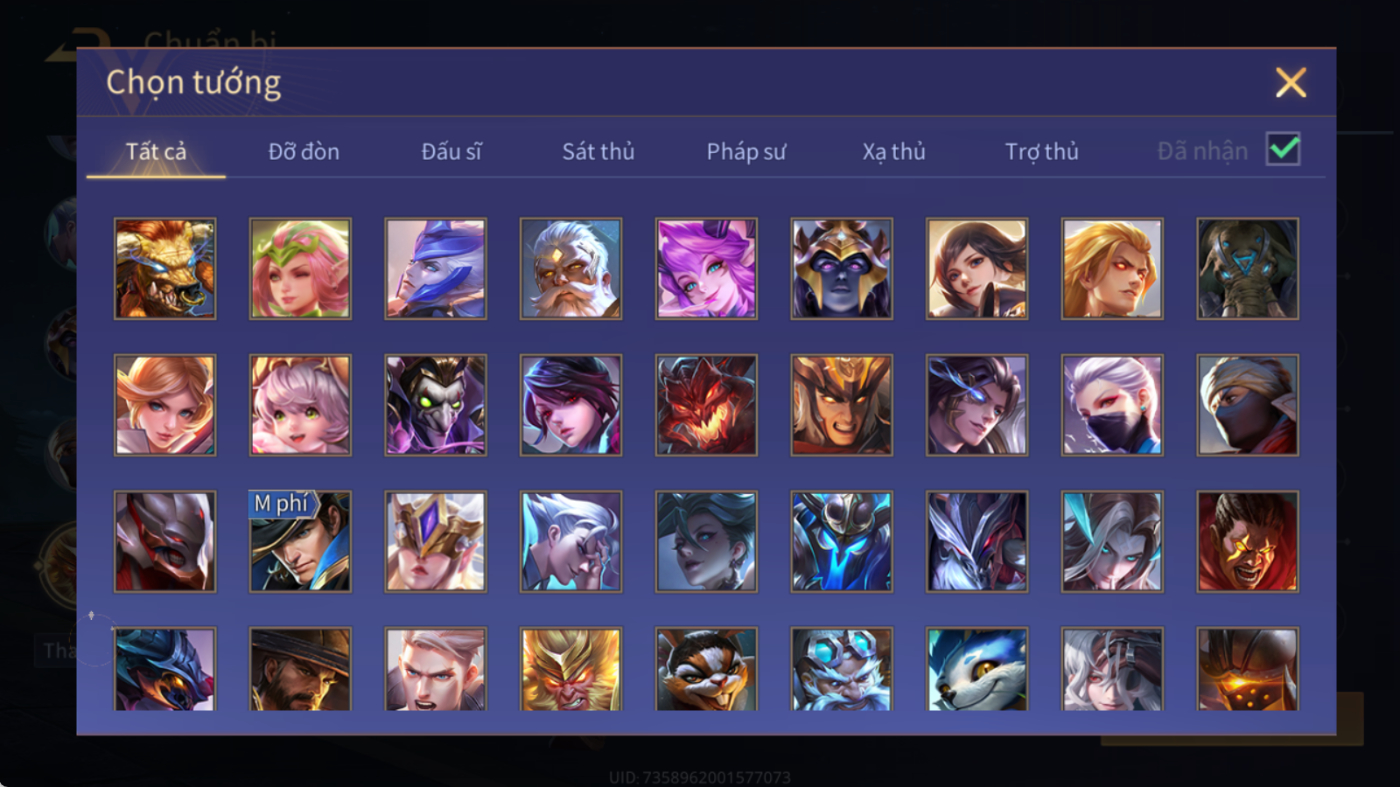Pick the pink-haired hero with flower crown
The height and width of the screenshot is (787, 1400).
coord(300,269)
